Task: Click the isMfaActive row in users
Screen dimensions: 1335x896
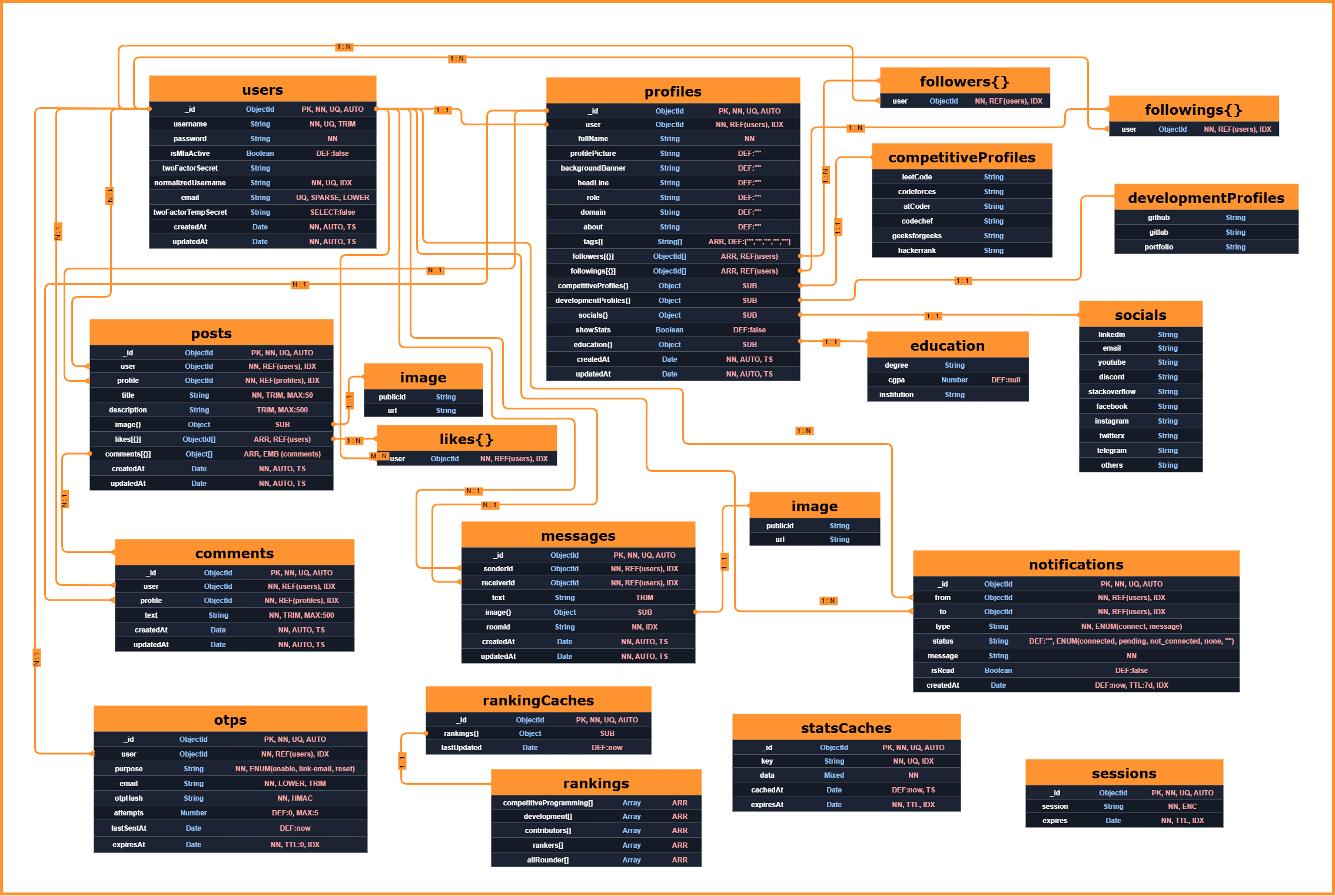Action: (263, 153)
